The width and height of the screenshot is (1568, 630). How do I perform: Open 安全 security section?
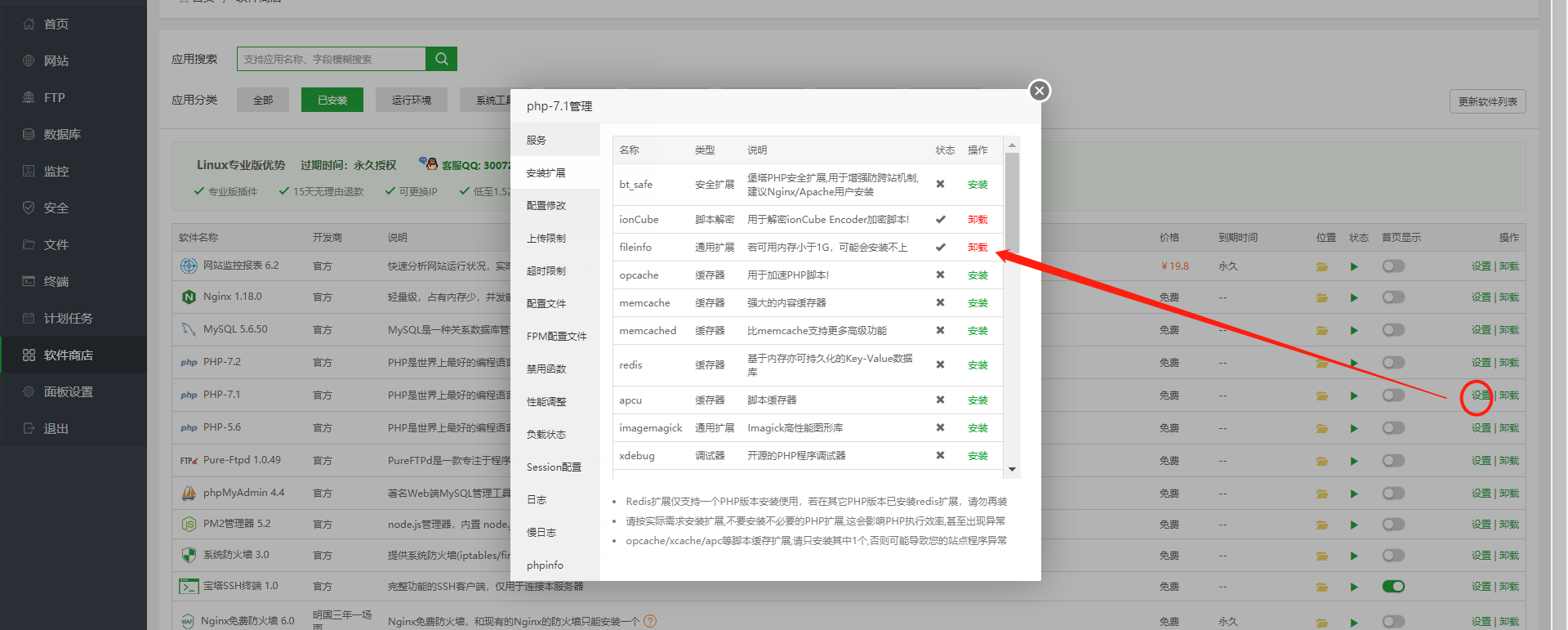[56, 208]
